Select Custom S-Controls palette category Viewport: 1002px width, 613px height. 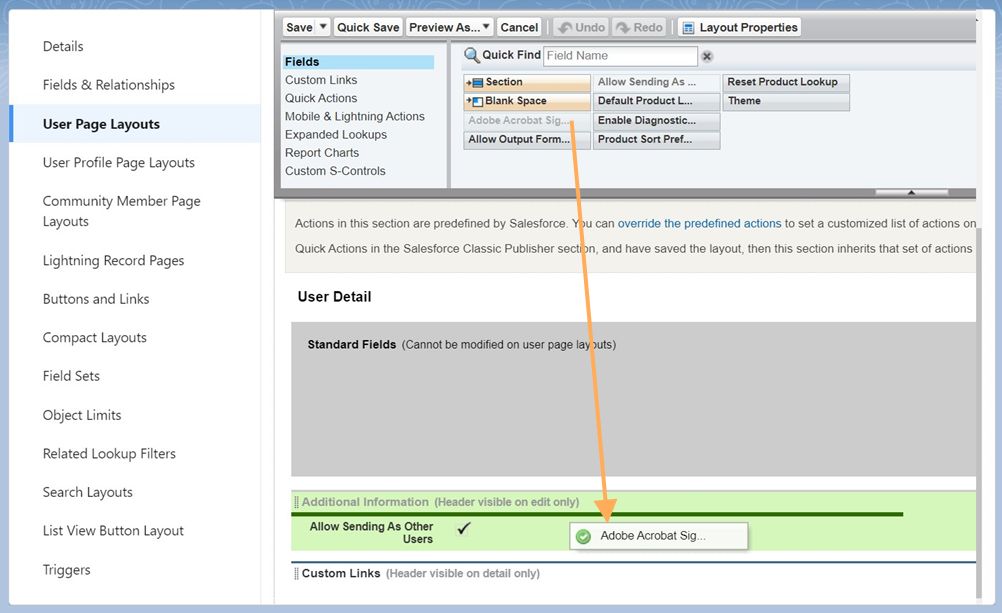335,171
